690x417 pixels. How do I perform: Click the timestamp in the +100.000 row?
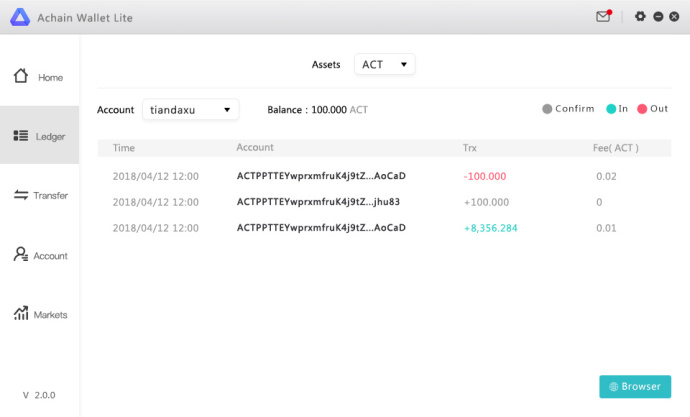point(156,202)
